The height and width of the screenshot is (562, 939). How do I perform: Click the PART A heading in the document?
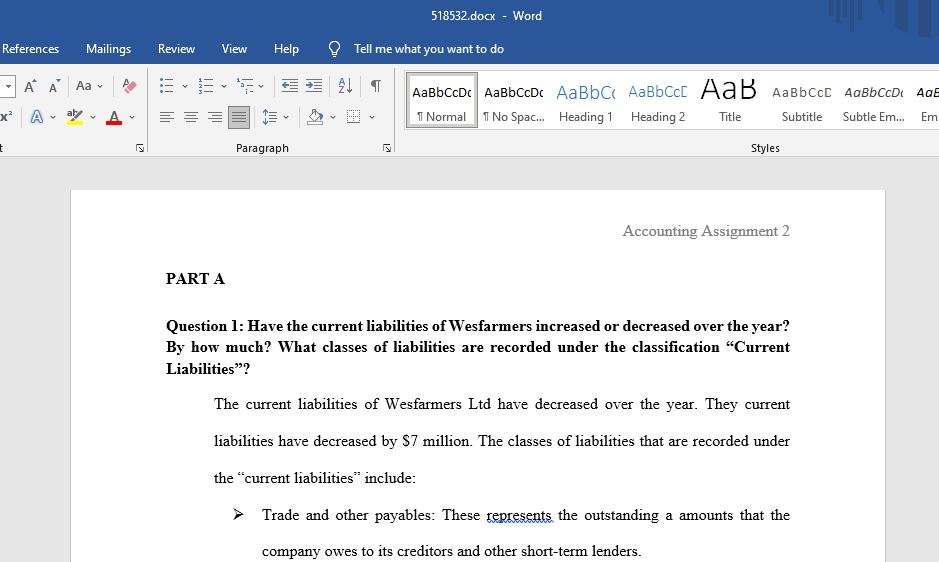coord(195,279)
